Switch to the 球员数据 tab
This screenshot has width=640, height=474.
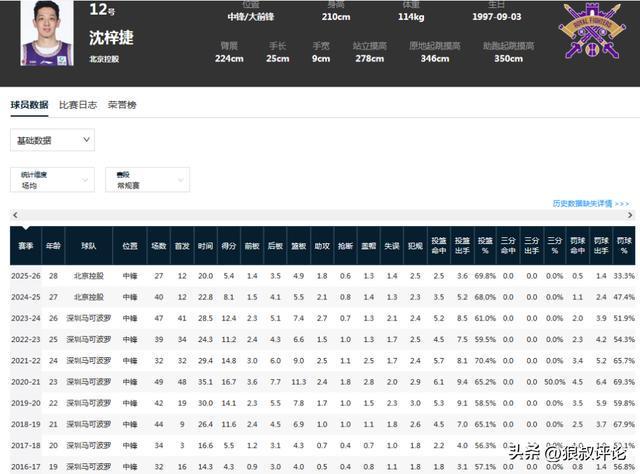tap(30, 104)
